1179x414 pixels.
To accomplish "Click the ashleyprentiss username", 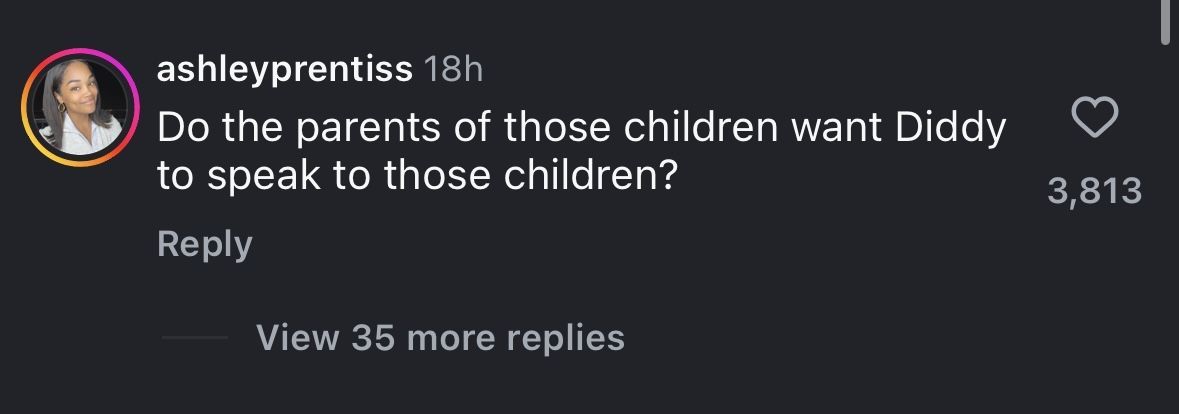I will point(285,69).
